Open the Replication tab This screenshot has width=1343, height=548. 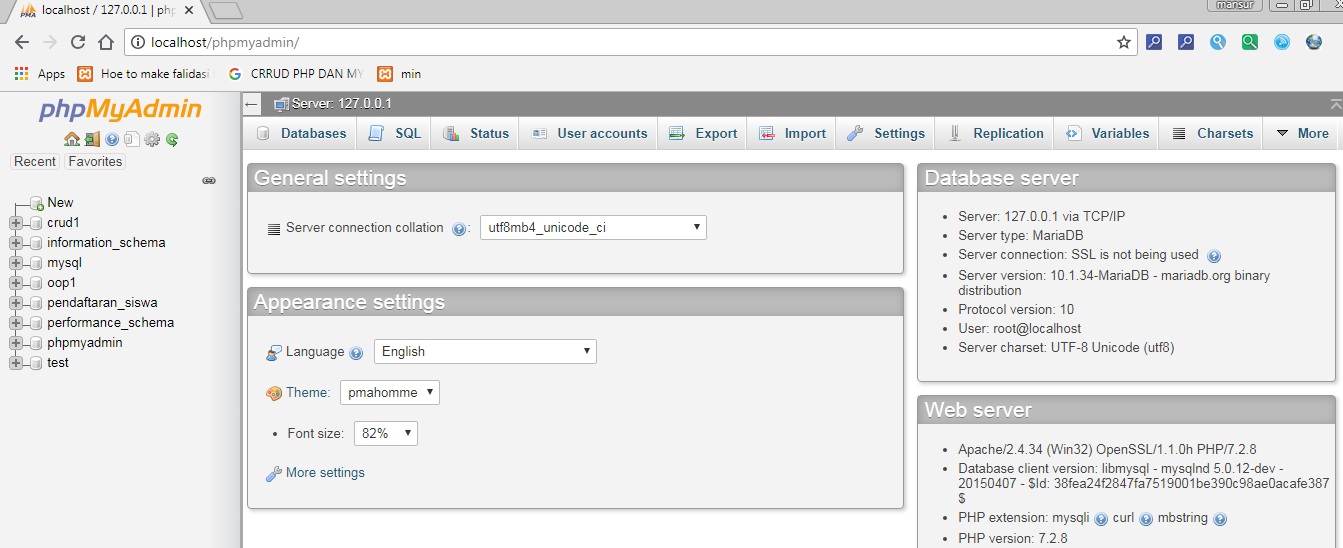point(994,133)
